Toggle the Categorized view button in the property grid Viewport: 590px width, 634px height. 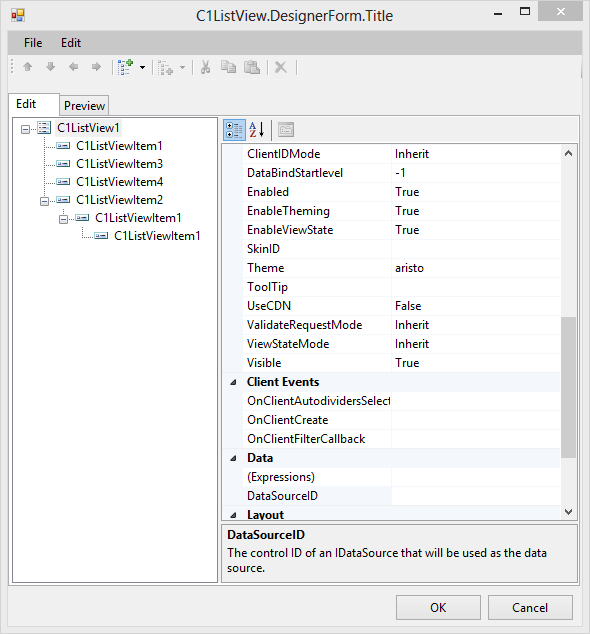[x=235, y=130]
